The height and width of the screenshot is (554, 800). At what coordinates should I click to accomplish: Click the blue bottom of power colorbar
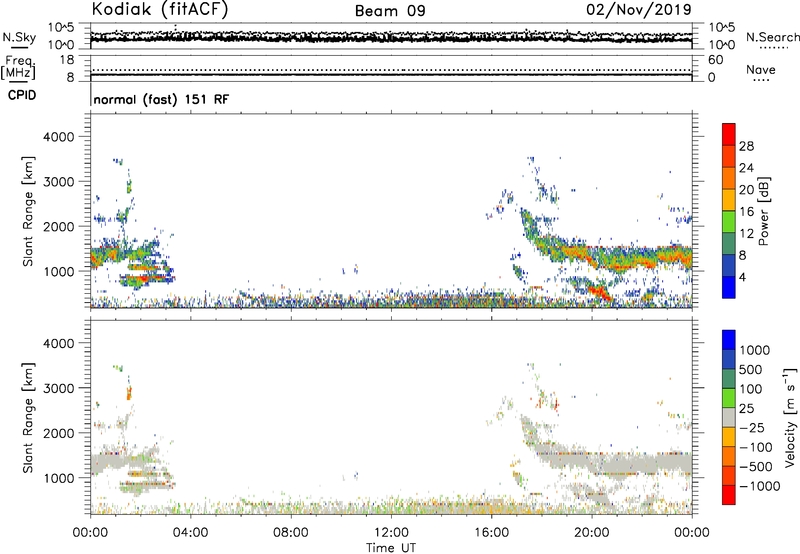(x=729, y=289)
